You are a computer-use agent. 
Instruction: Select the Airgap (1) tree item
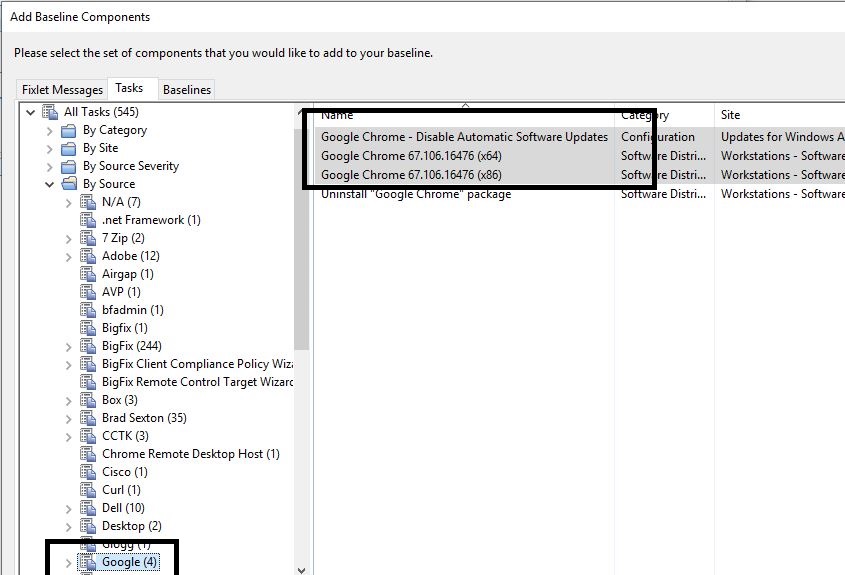coord(128,274)
